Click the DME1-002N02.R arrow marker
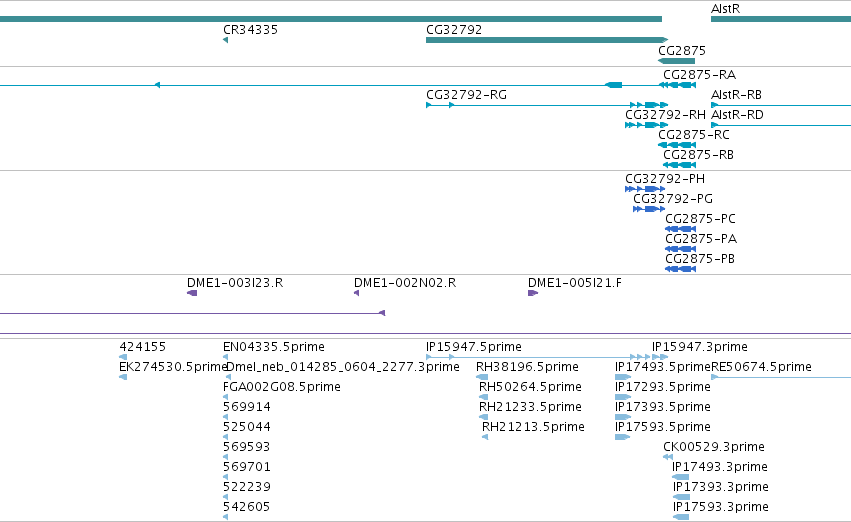The image size is (851, 522). pyautogui.click(x=356, y=293)
